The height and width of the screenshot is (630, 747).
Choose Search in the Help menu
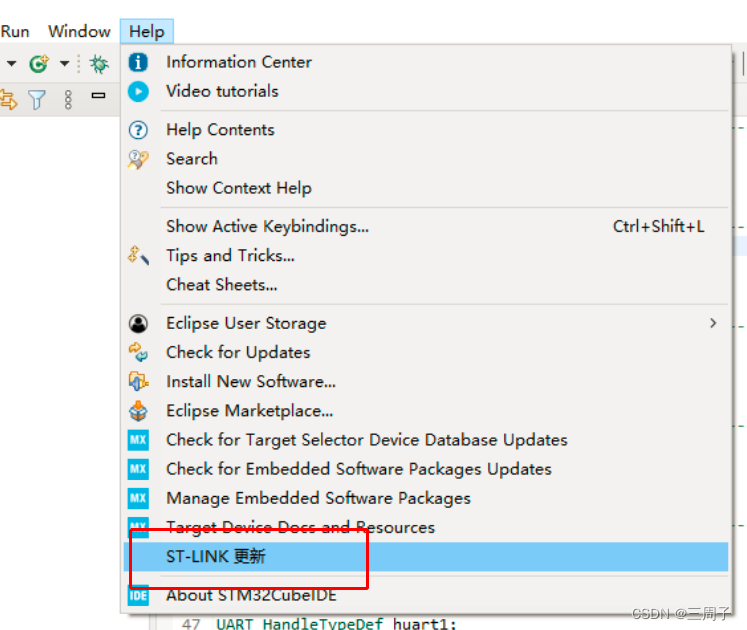[x=426, y=159]
